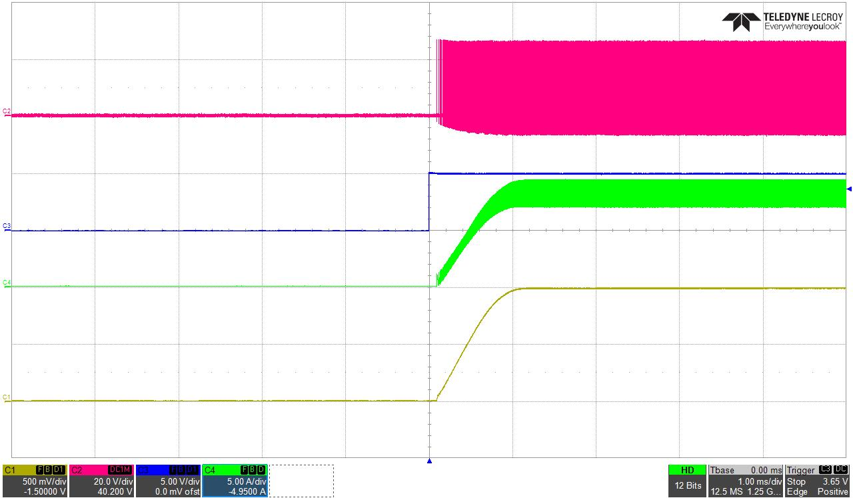
Task: Click the empty dashed descriptor placeholder box
Action: point(301,481)
